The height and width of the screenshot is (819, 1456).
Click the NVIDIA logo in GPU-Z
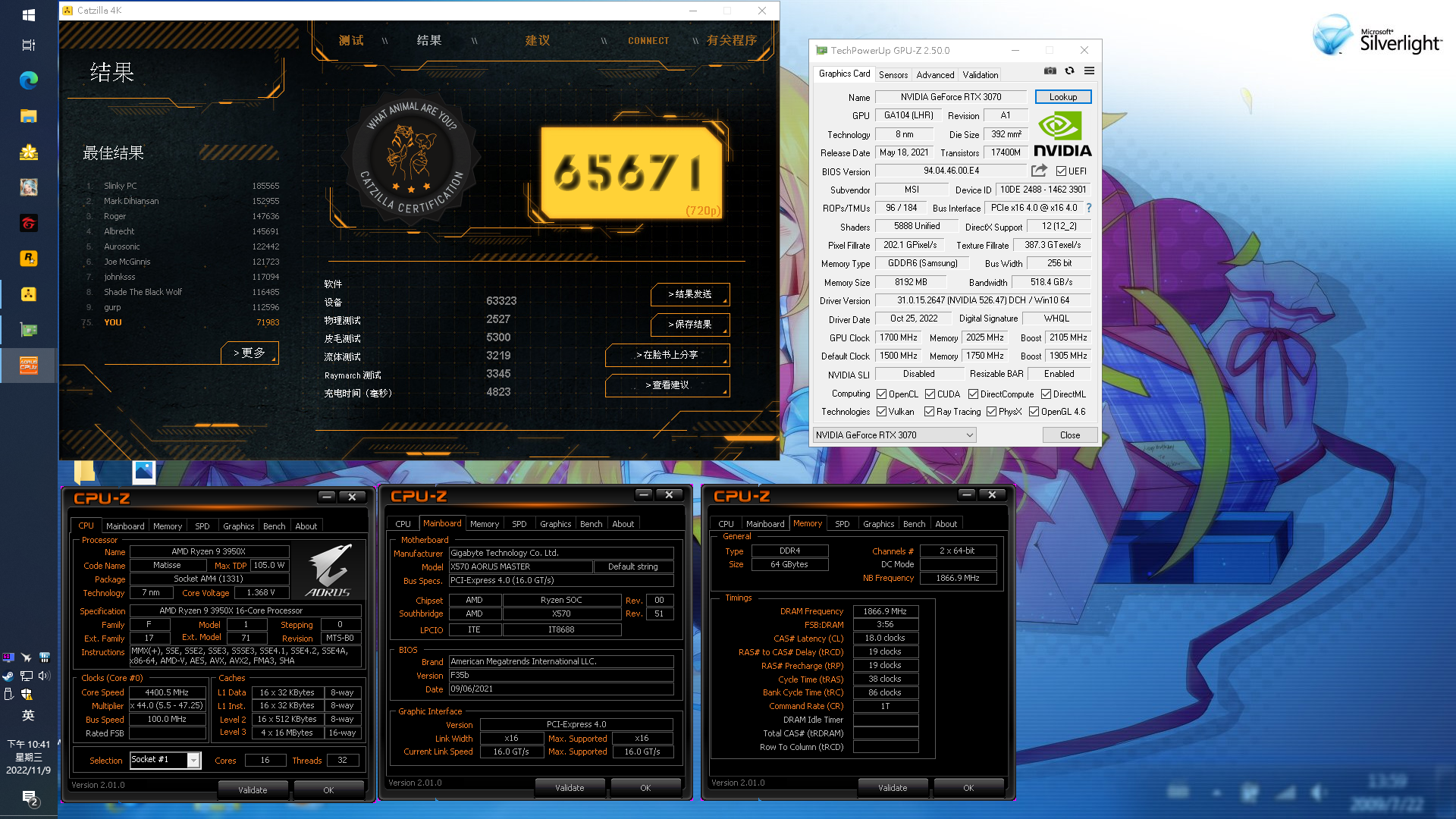[1062, 134]
